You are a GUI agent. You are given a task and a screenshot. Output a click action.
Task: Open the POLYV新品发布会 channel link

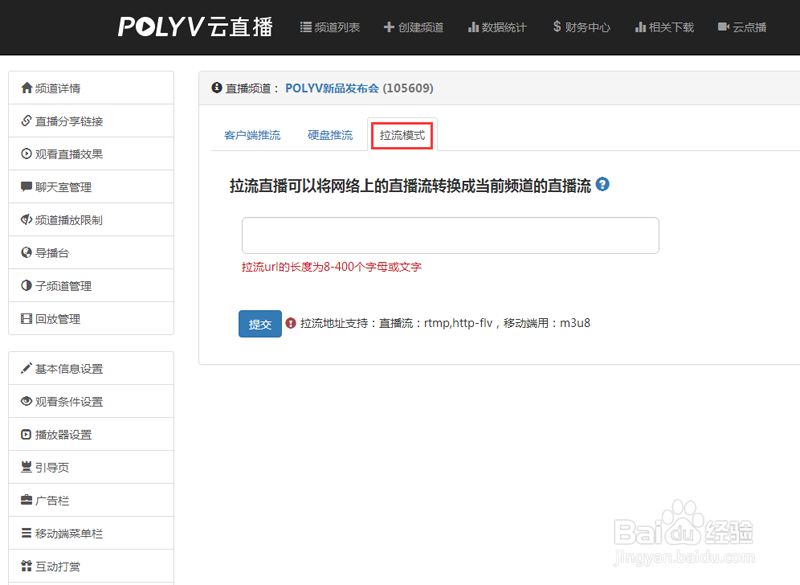tap(332, 88)
